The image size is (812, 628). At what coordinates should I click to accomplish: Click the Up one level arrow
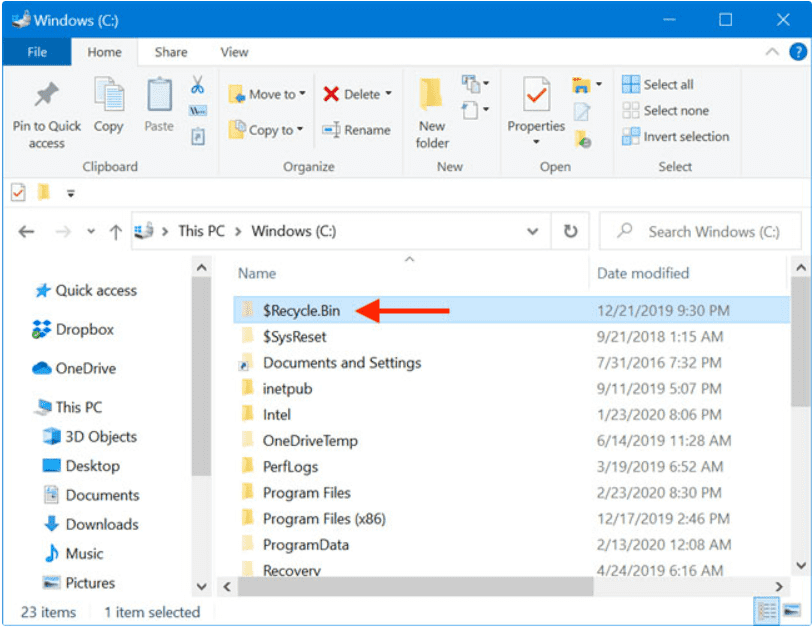pos(116,231)
